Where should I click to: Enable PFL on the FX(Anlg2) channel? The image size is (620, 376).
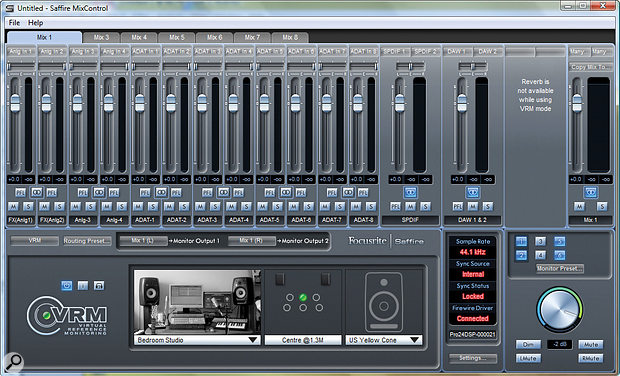52,193
